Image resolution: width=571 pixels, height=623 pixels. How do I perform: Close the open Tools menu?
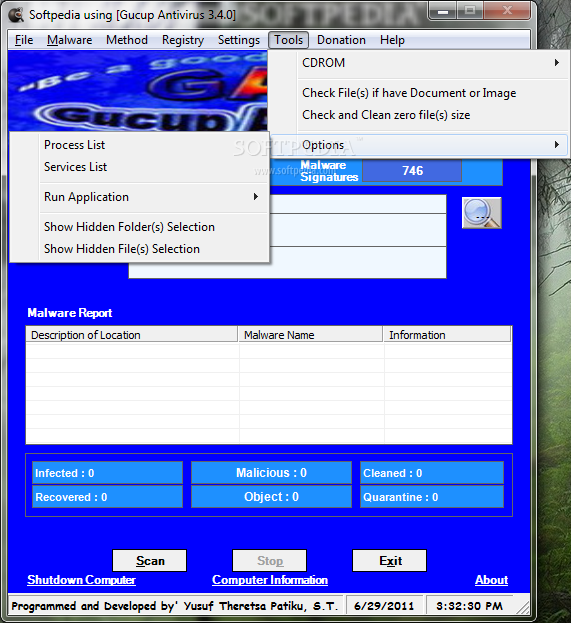288,40
